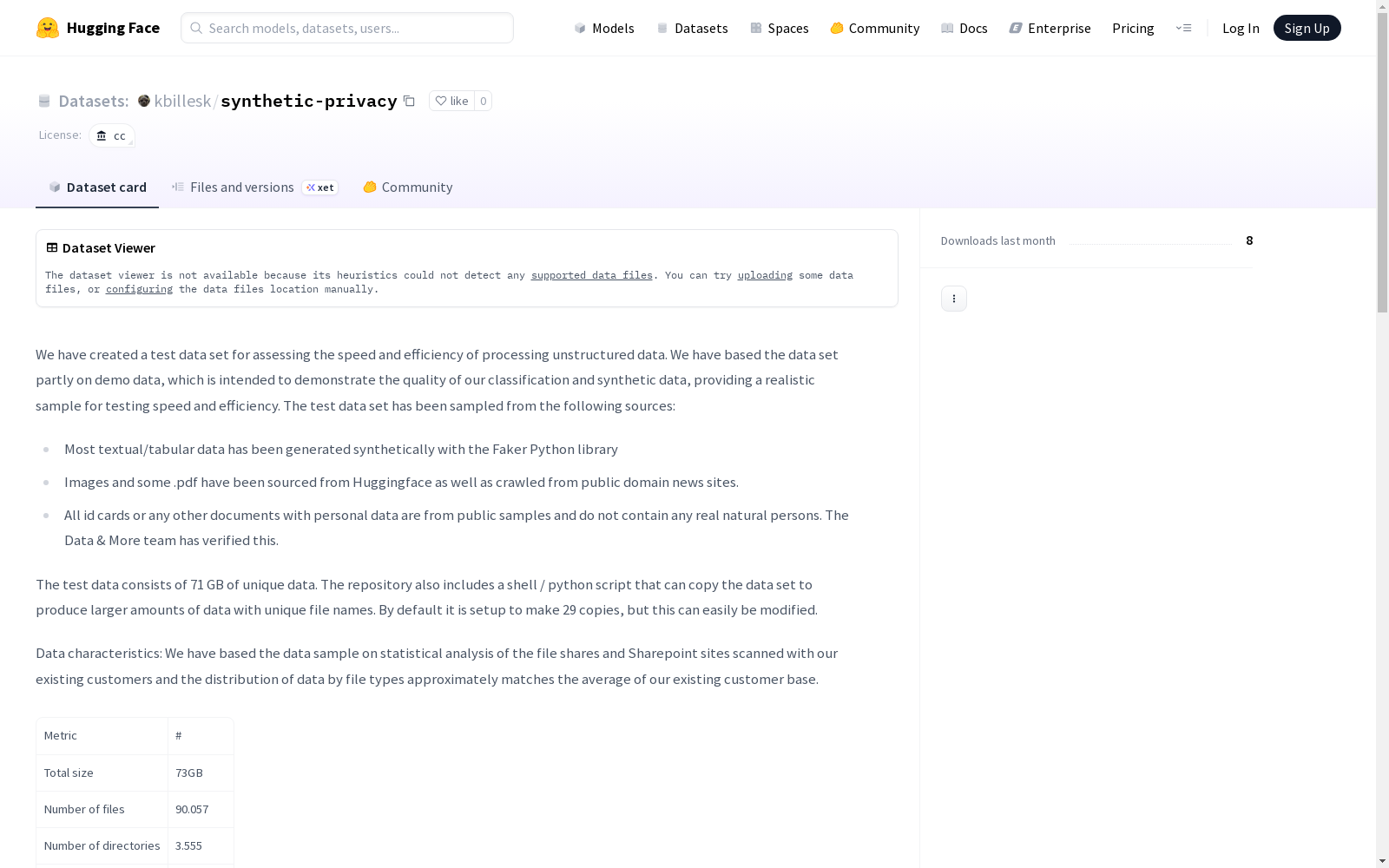Select the Dataset card tab
Viewport: 1389px width, 868px height.
click(x=97, y=187)
